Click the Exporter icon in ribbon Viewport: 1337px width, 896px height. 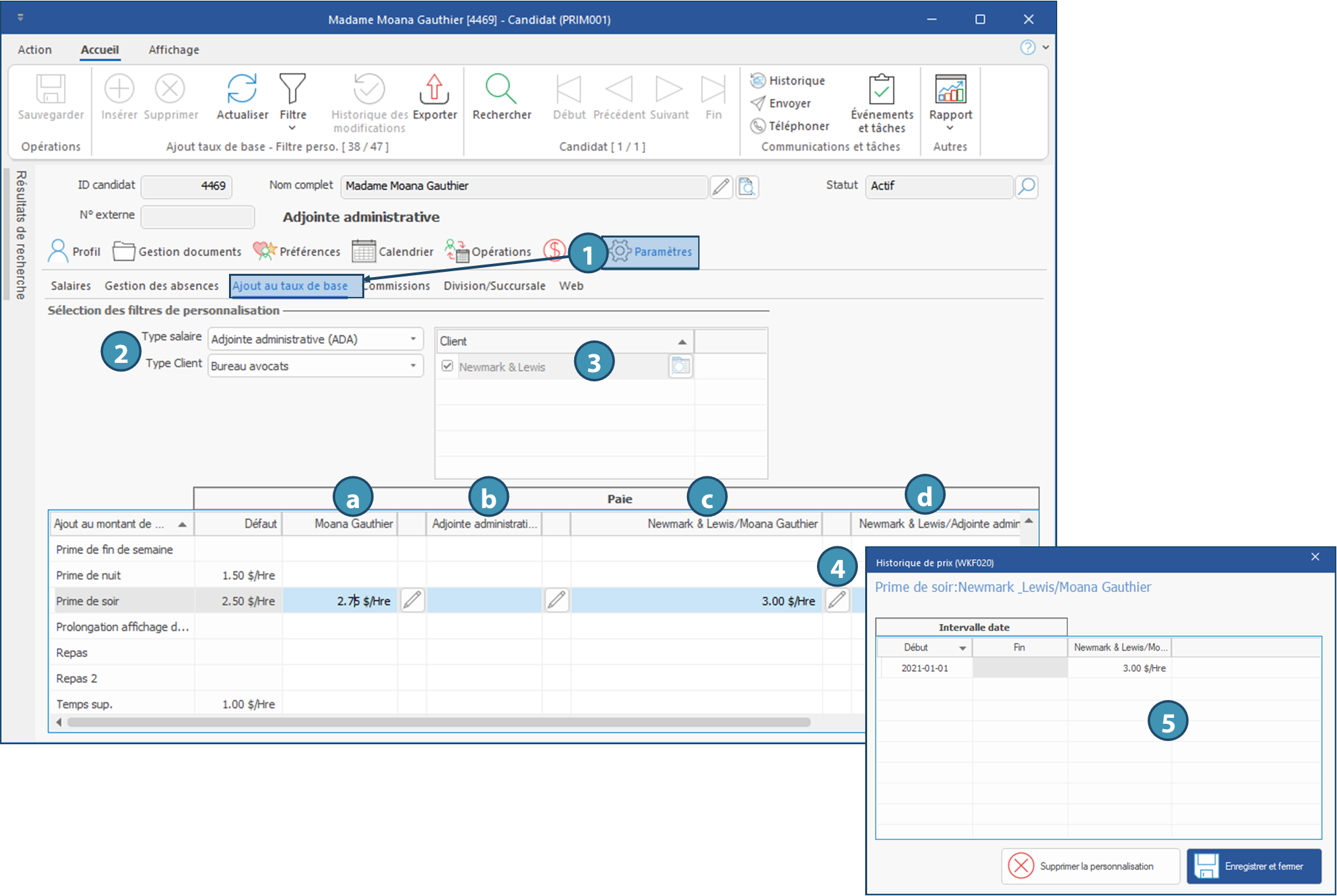tap(434, 88)
